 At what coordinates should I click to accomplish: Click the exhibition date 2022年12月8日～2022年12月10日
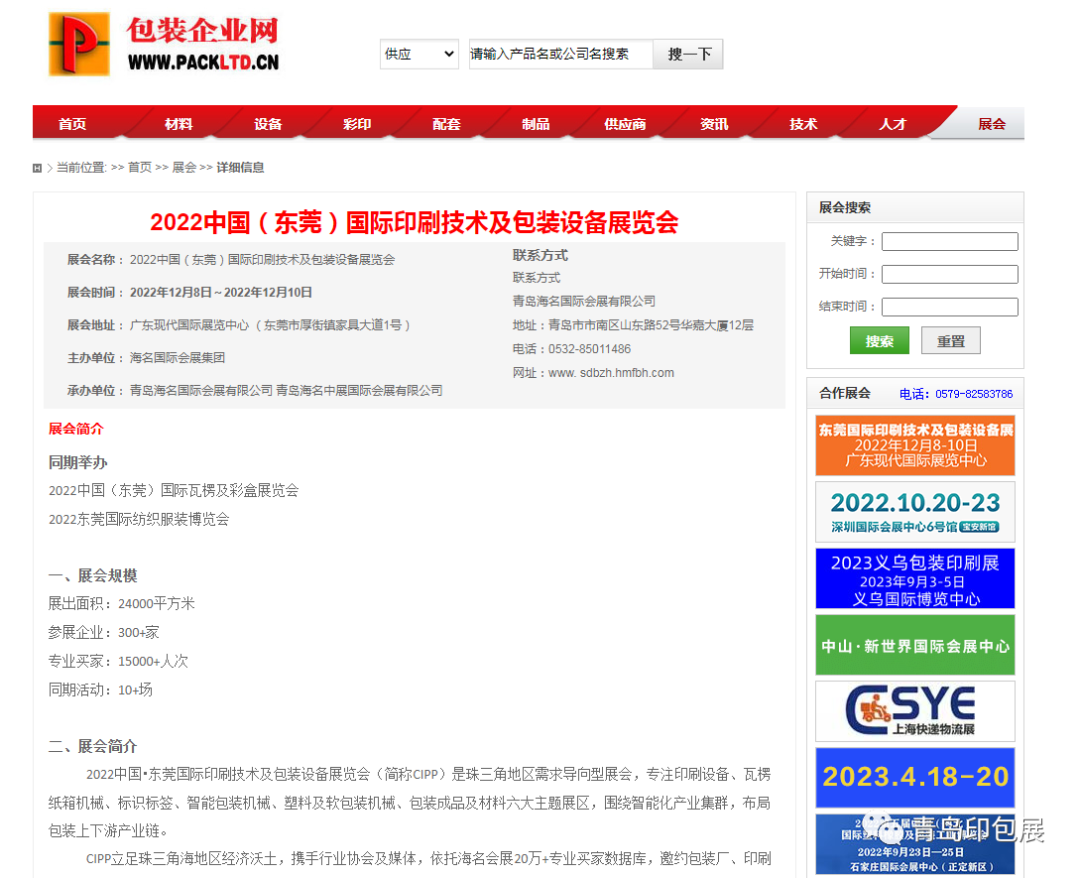click(220, 292)
